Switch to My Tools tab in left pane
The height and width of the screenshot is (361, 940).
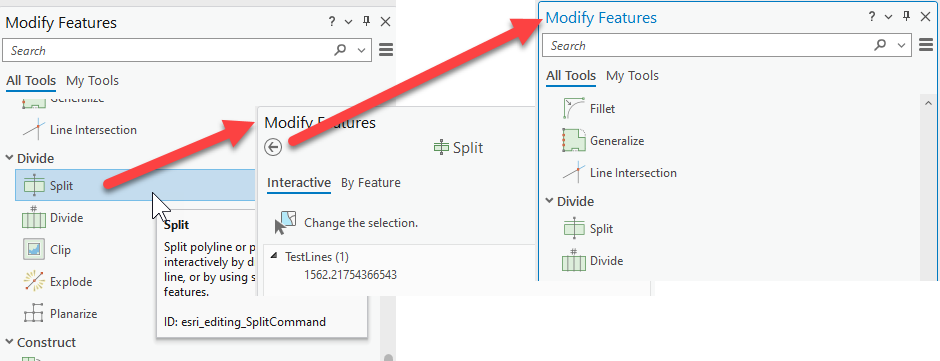click(92, 80)
